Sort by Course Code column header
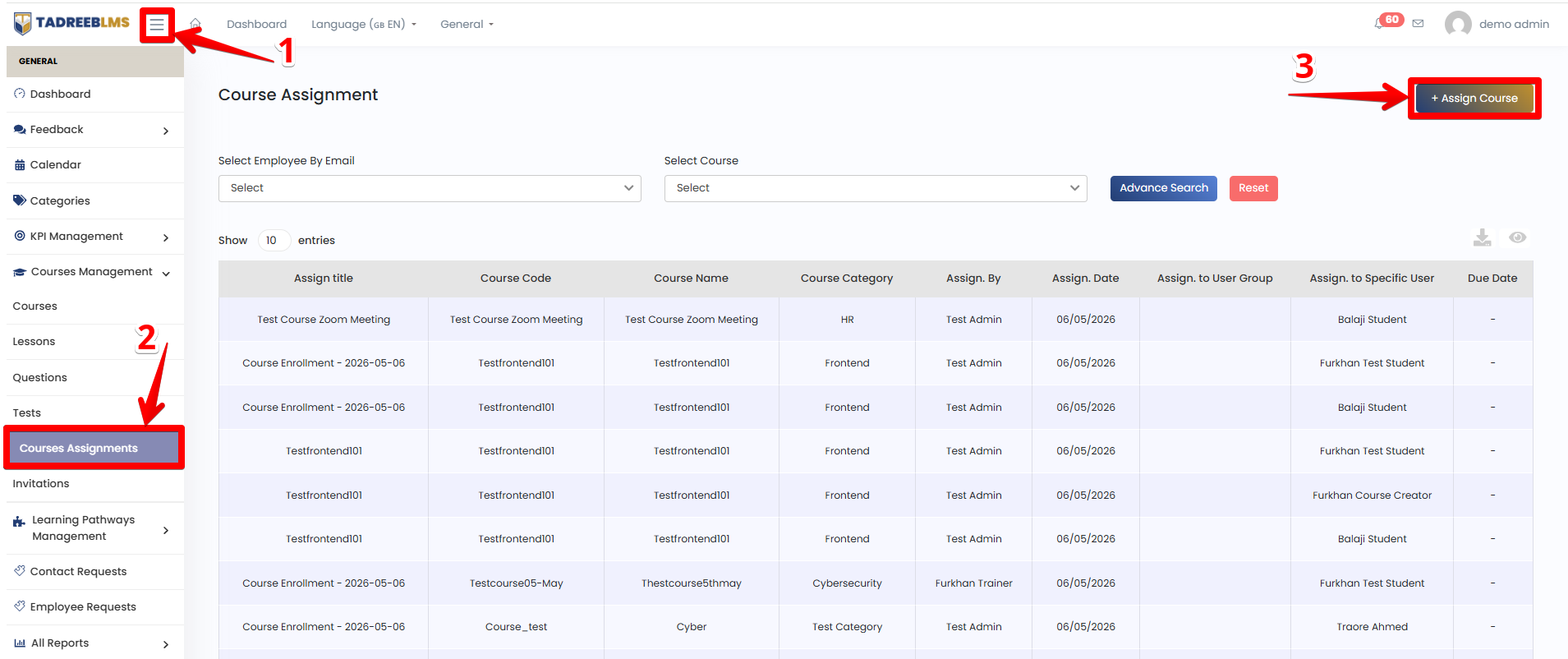Image resolution: width=1568 pixels, height=659 pixels. 516,278
